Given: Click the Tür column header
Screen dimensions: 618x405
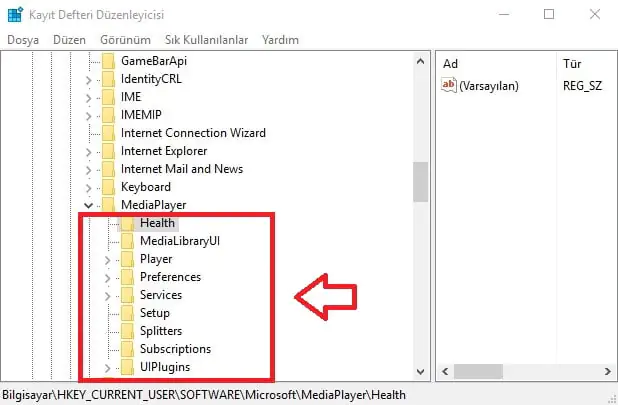Looking at the screenshot, I should click(x=572, y=64).
